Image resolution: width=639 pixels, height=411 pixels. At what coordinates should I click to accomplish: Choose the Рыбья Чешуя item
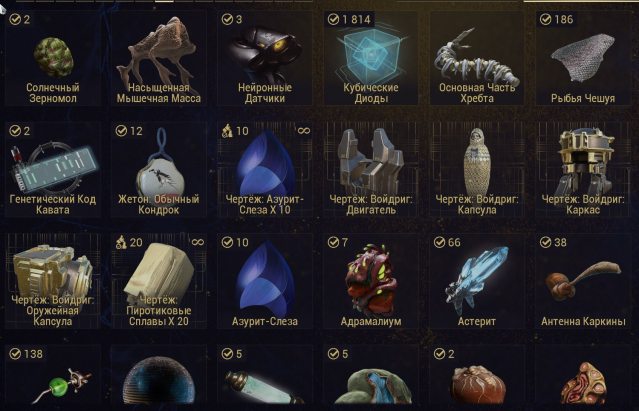(583, 58)
